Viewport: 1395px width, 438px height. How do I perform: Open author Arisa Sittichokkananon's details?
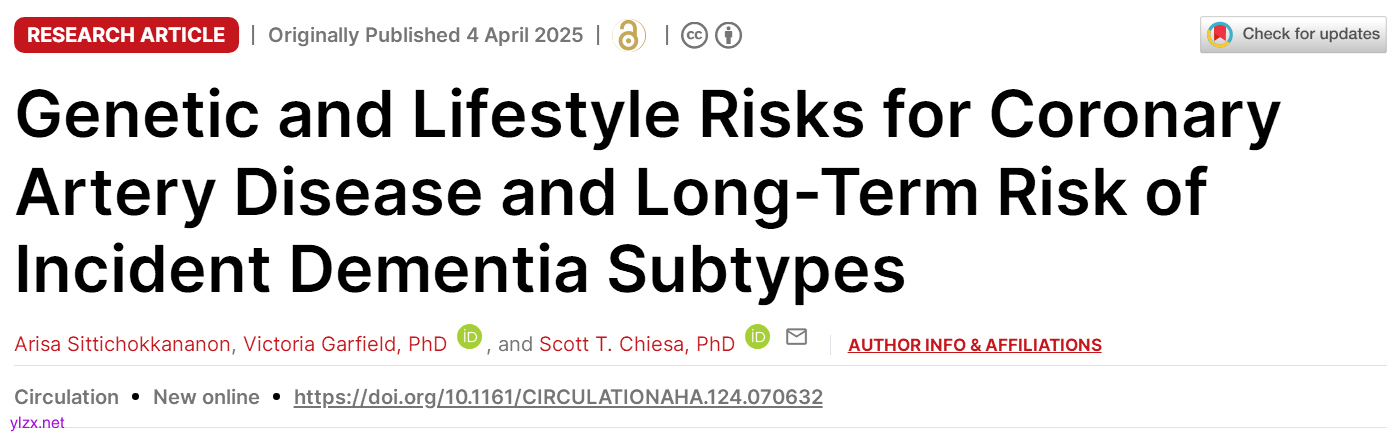point(123,345)
